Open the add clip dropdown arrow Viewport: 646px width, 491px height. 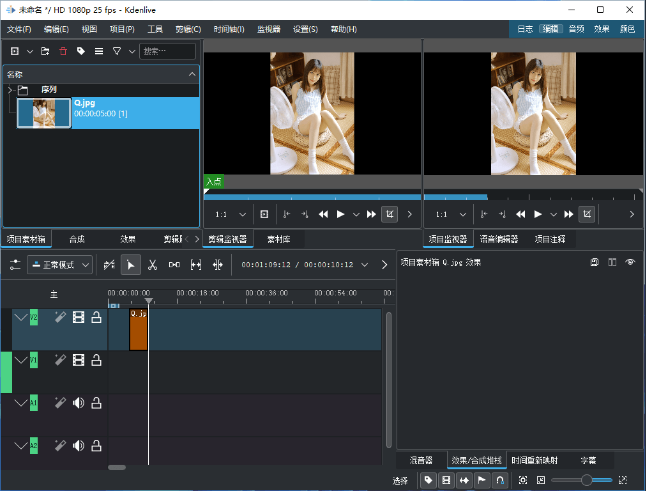coord(30,51)
